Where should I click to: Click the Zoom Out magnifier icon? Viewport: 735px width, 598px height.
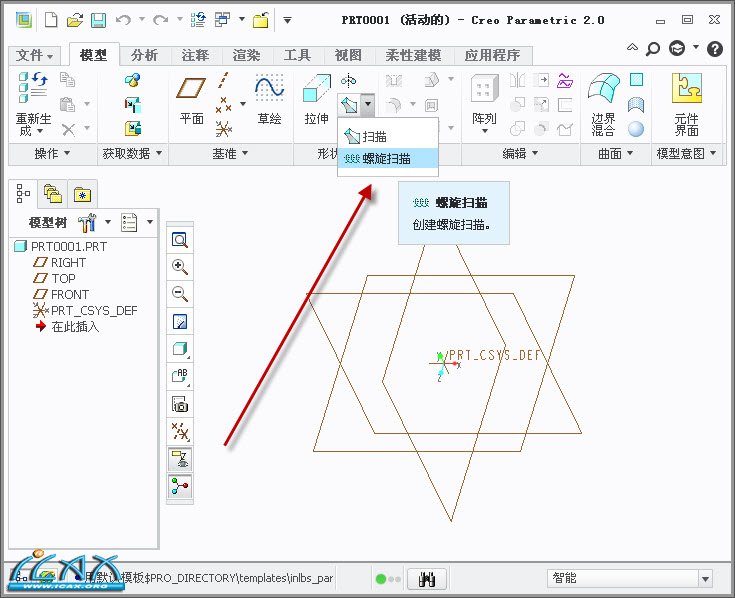coord(180,294)
